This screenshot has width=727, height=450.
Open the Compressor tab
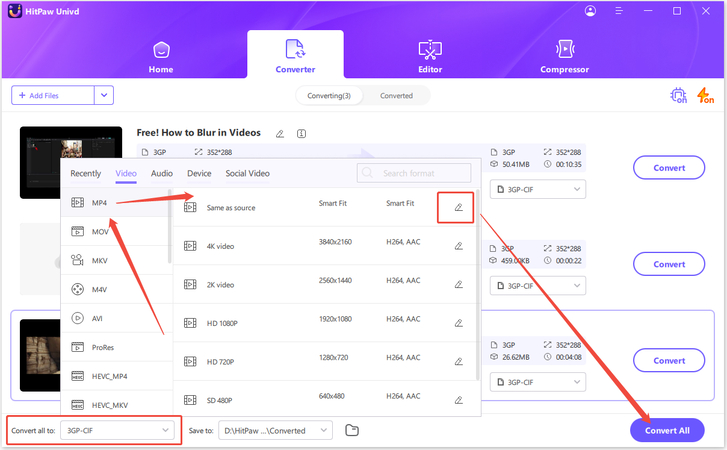[564, 57]
